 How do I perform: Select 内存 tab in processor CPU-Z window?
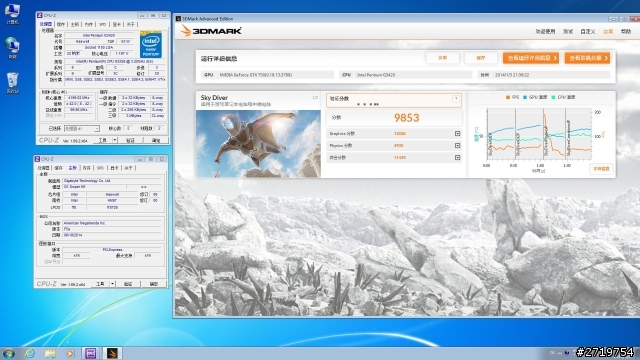click(x=89, y=24)
